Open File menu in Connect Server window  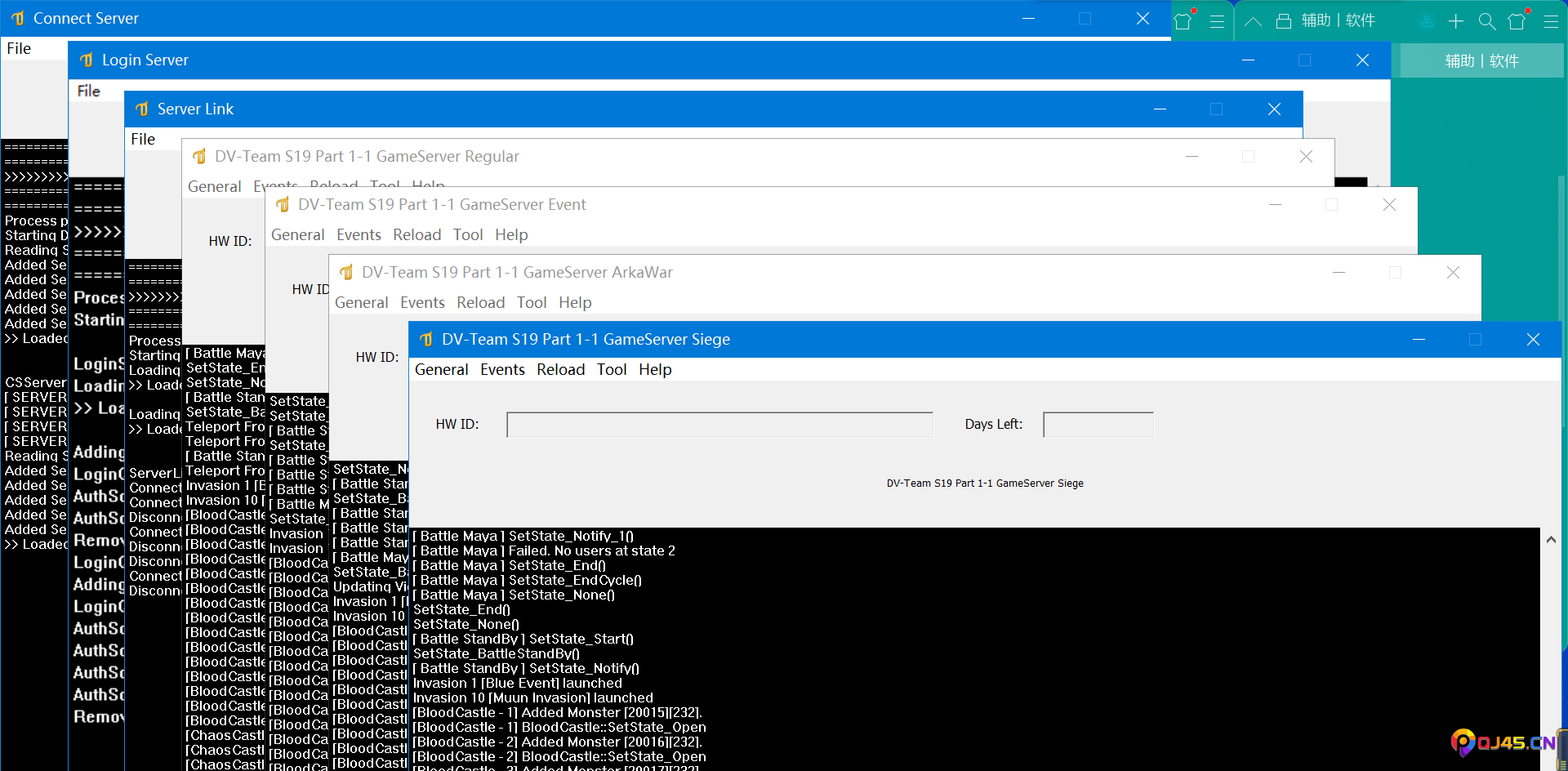[x=19, y=48]
